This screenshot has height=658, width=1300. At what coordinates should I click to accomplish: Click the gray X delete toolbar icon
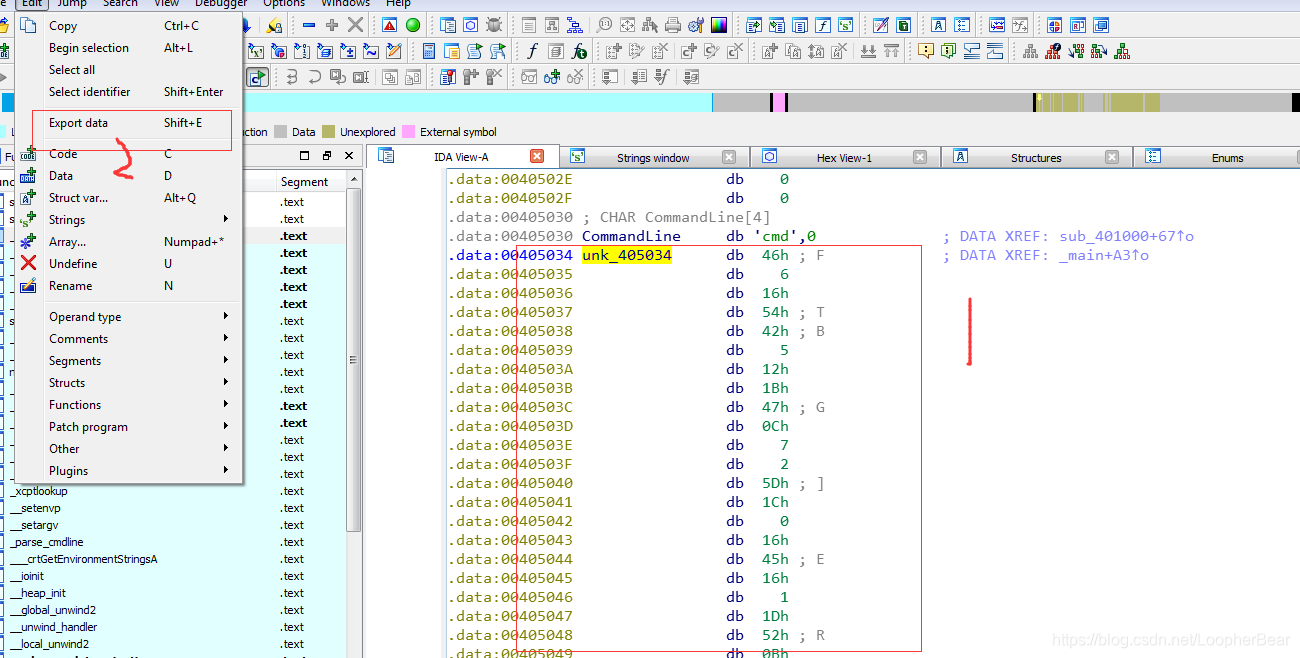tap(355, 25)
